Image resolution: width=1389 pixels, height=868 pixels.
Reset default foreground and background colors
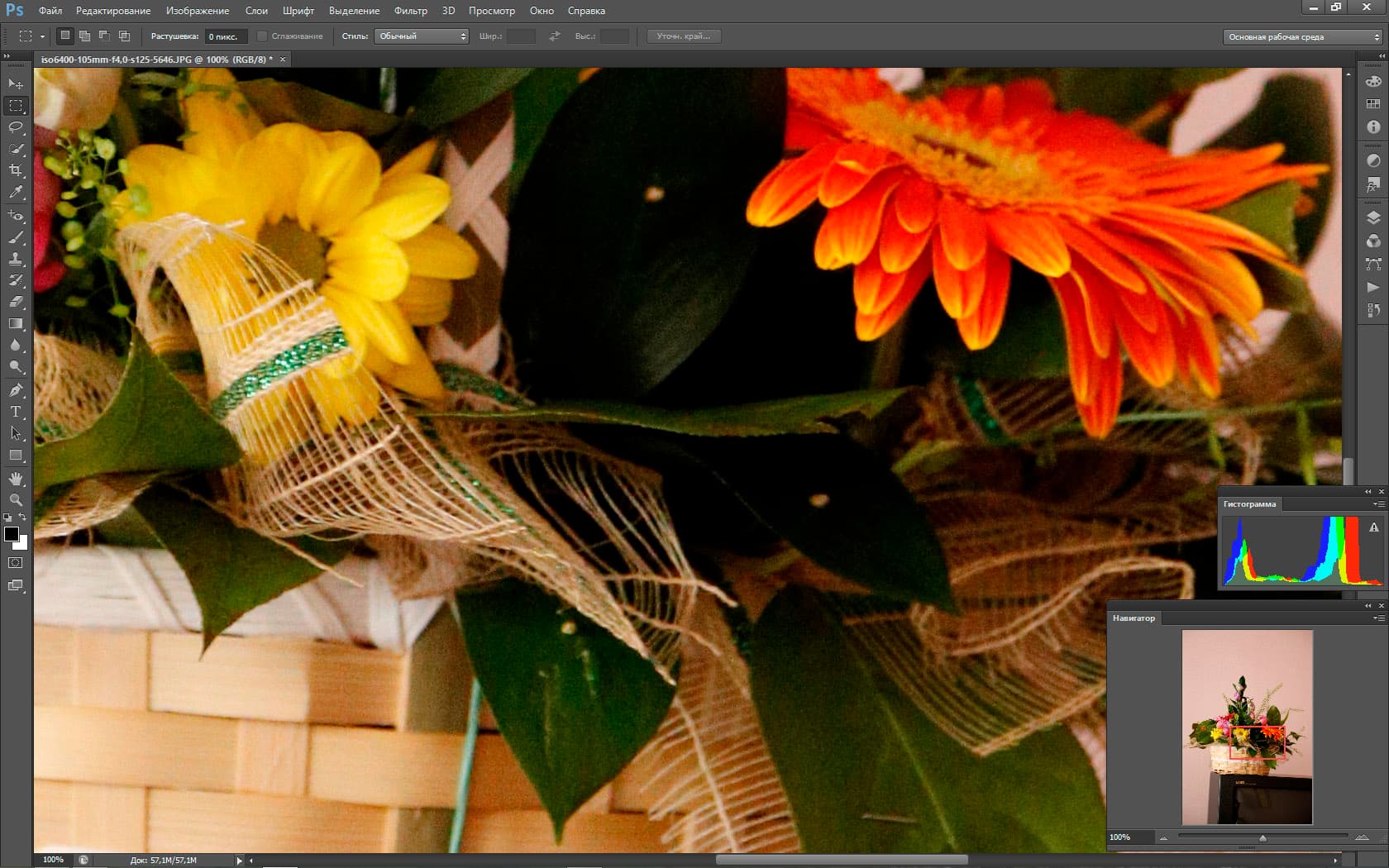click(x=7, y=517)
